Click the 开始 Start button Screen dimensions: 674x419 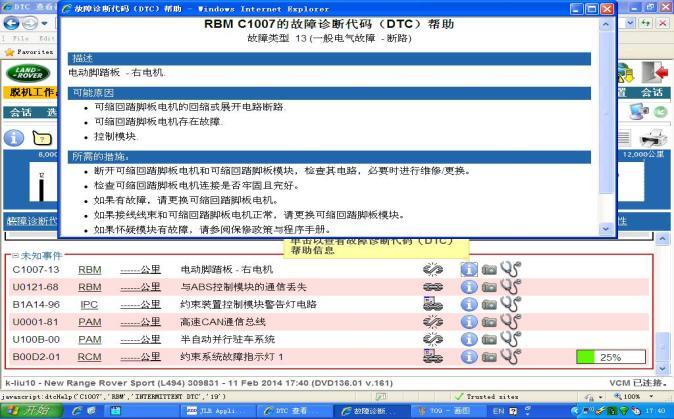[31, 410]
